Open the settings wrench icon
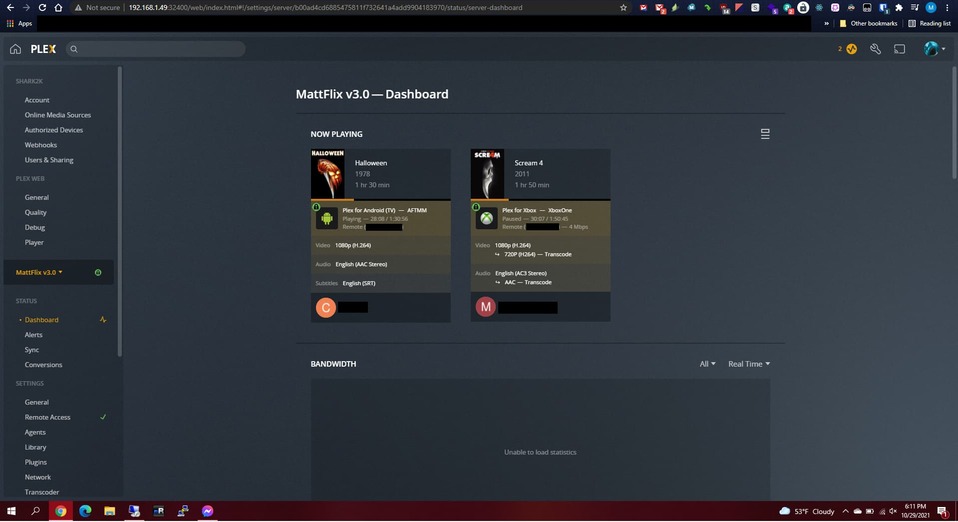Screen dimensions: 958x522 [876, 49]
